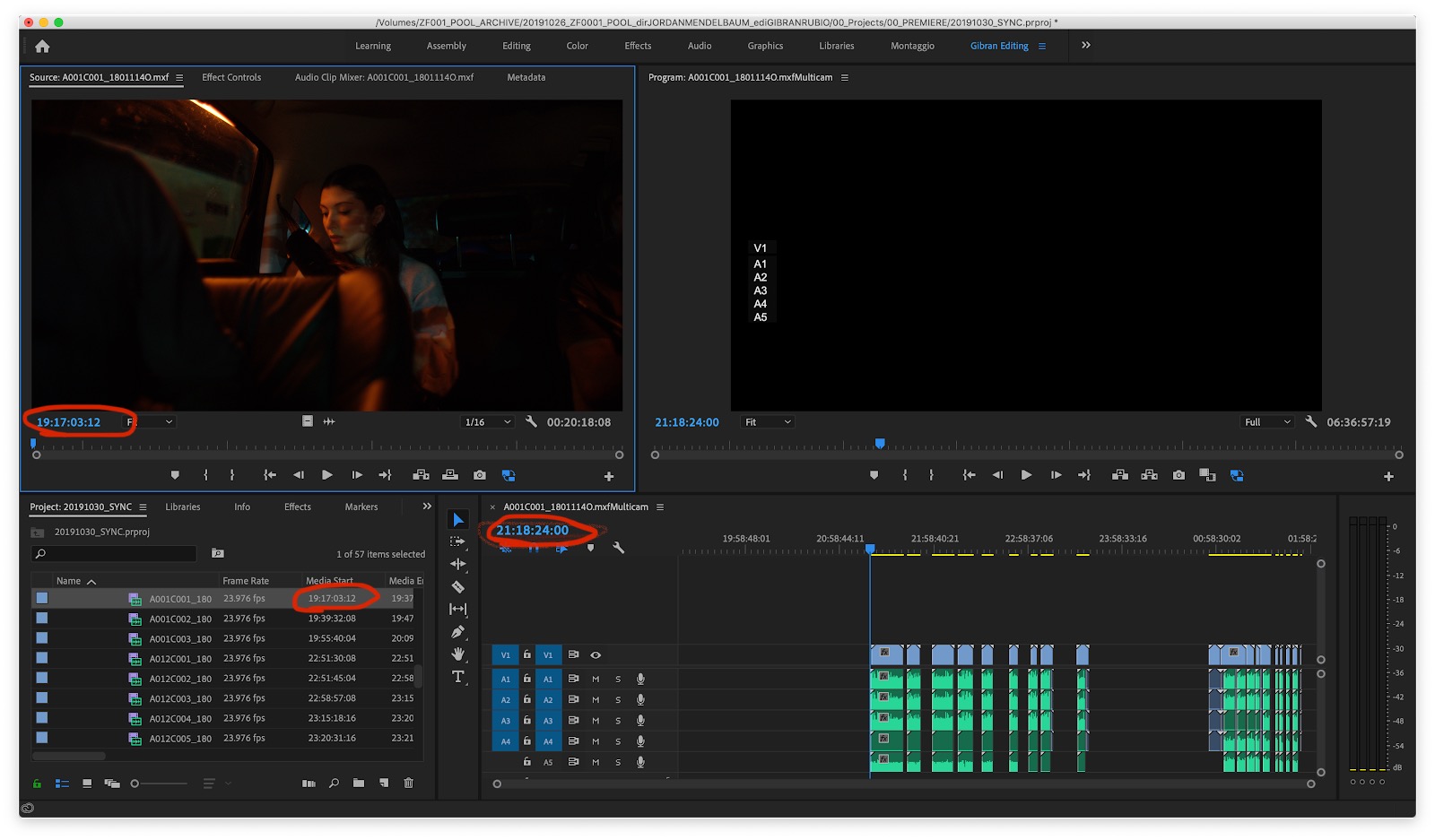
Task: Mute the A2 audio track
Action: pyautogui.click(x=596, y=700)
